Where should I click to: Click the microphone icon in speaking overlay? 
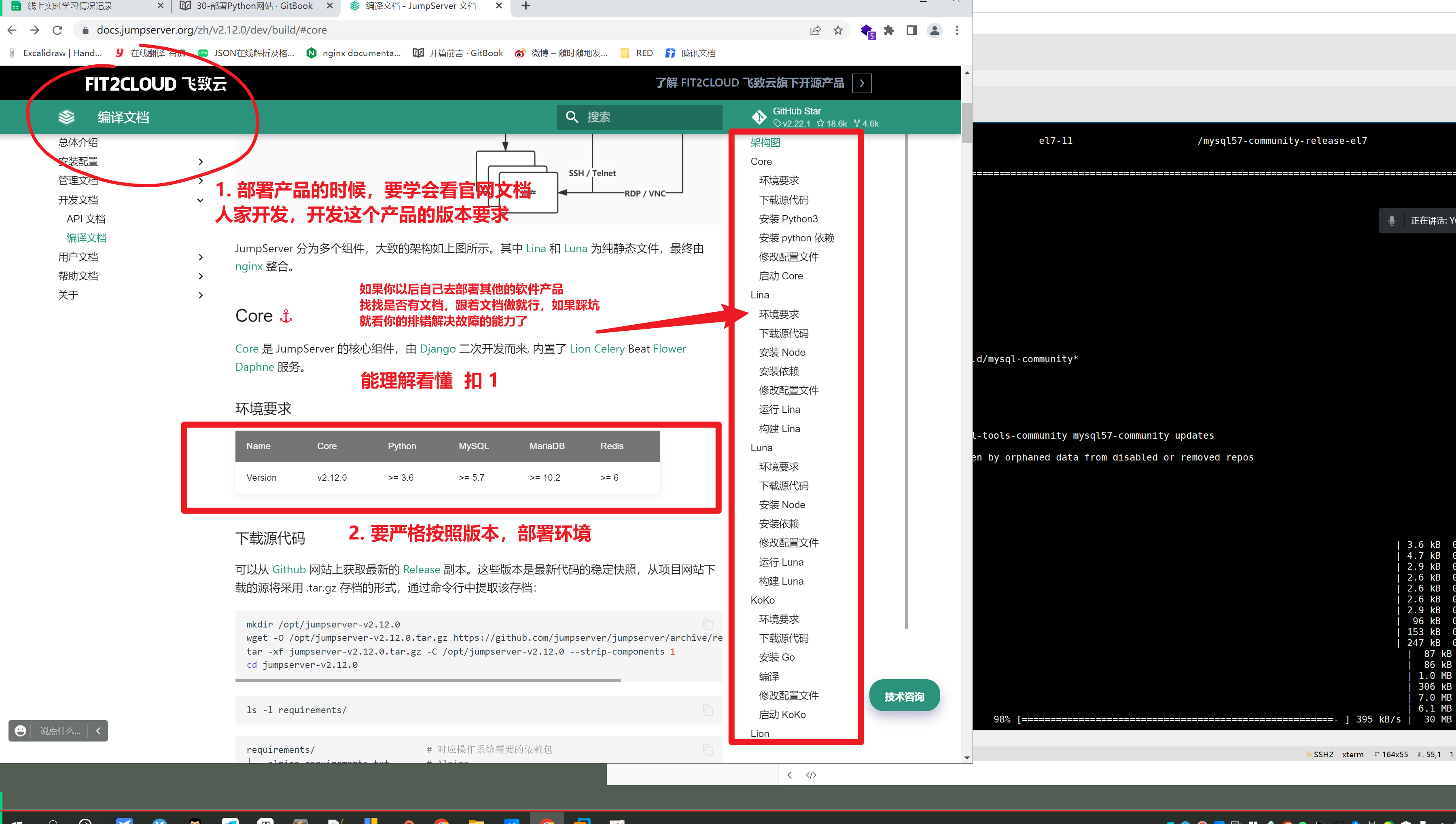pos(1391,220)
